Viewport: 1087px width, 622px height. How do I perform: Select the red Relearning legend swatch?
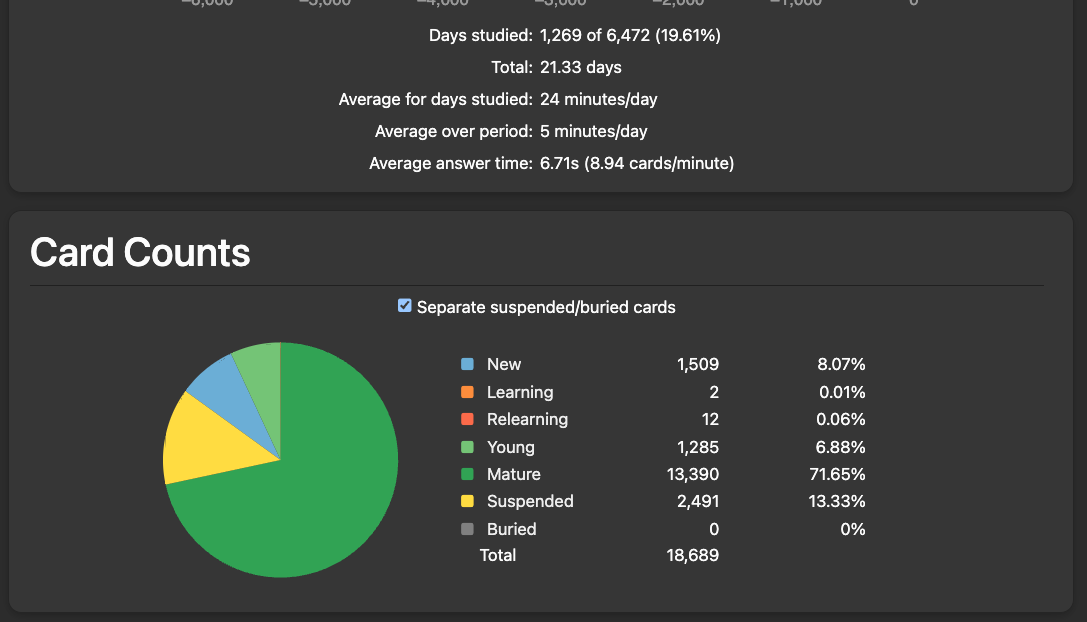[x=467, y=419]
